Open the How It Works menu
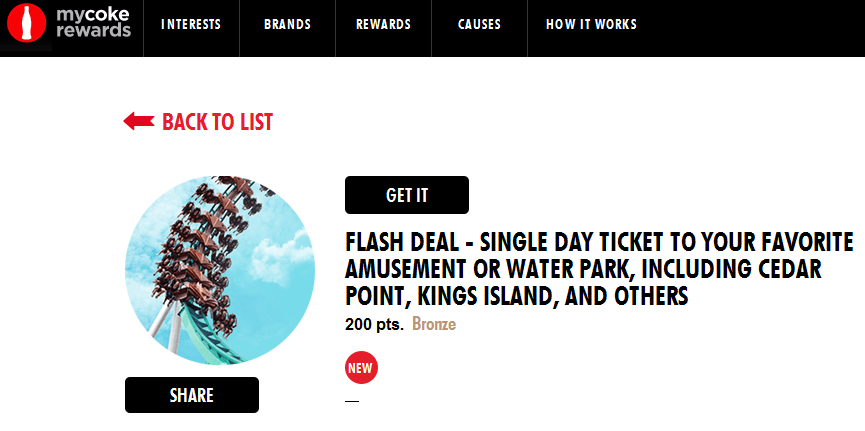The width and height of the screenshot is (865, 431). click(591, 25)
